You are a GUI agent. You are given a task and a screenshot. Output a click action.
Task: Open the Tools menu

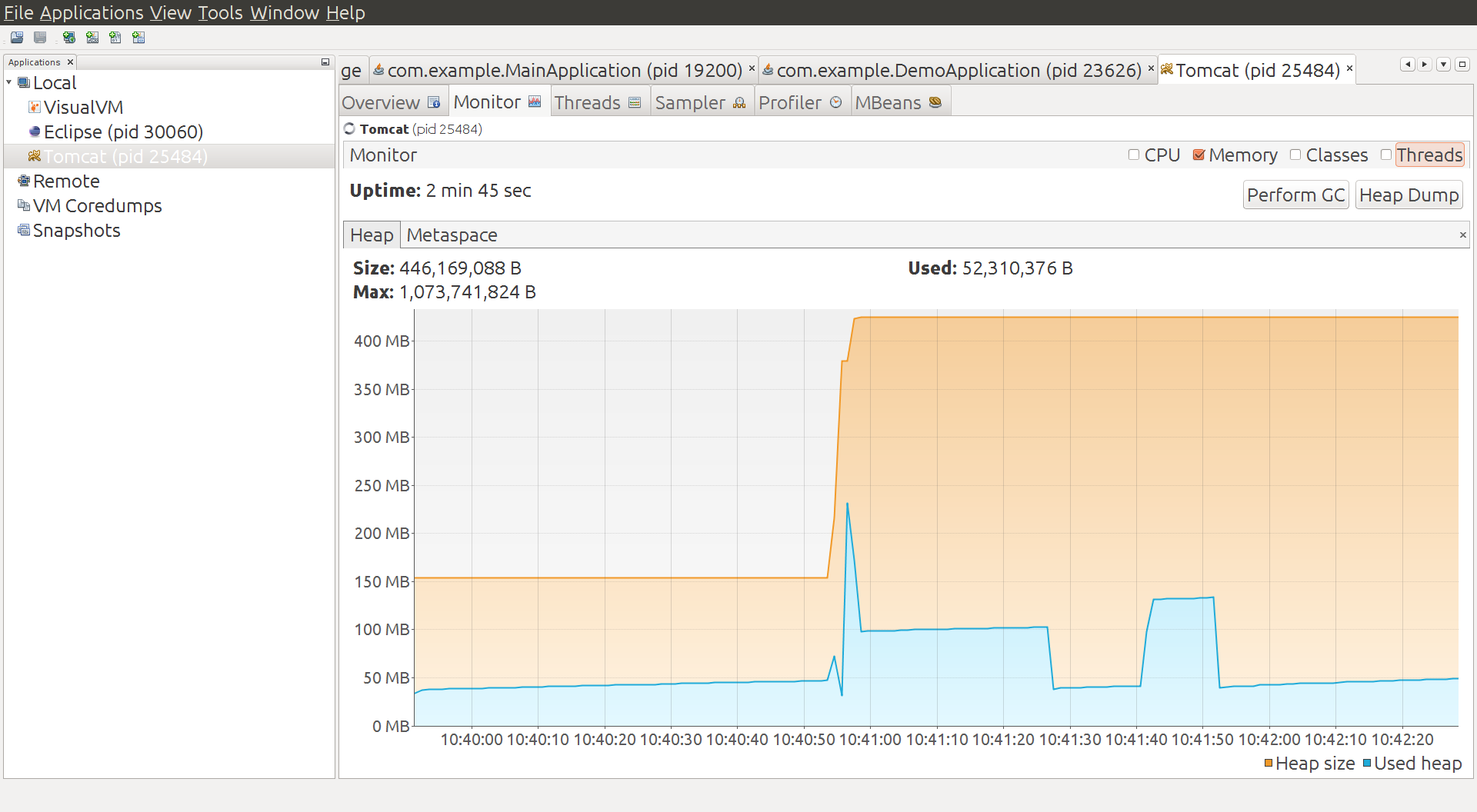pyautogui.click(x=220, y=13)
